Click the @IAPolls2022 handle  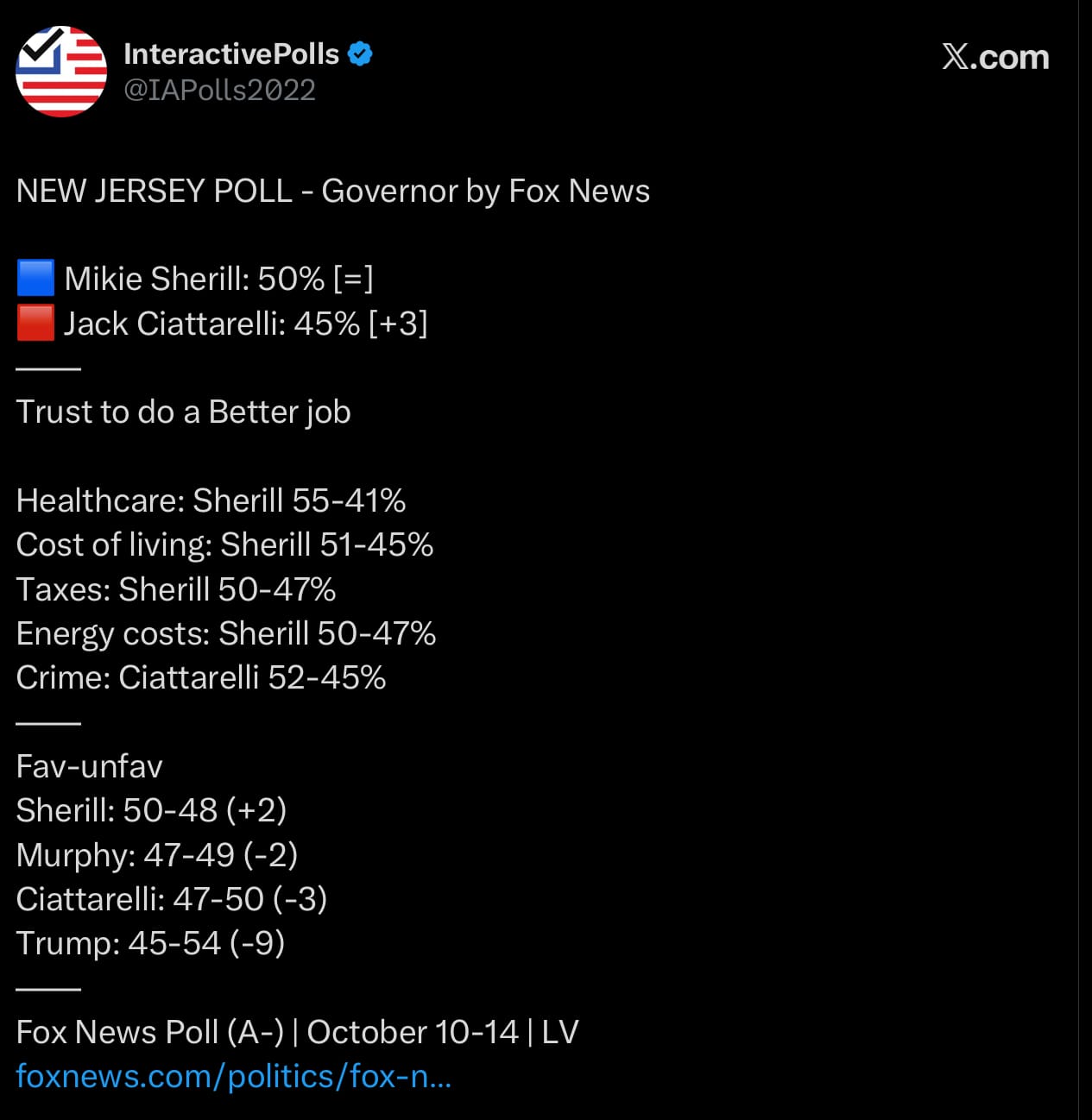[x=219, y=90]
